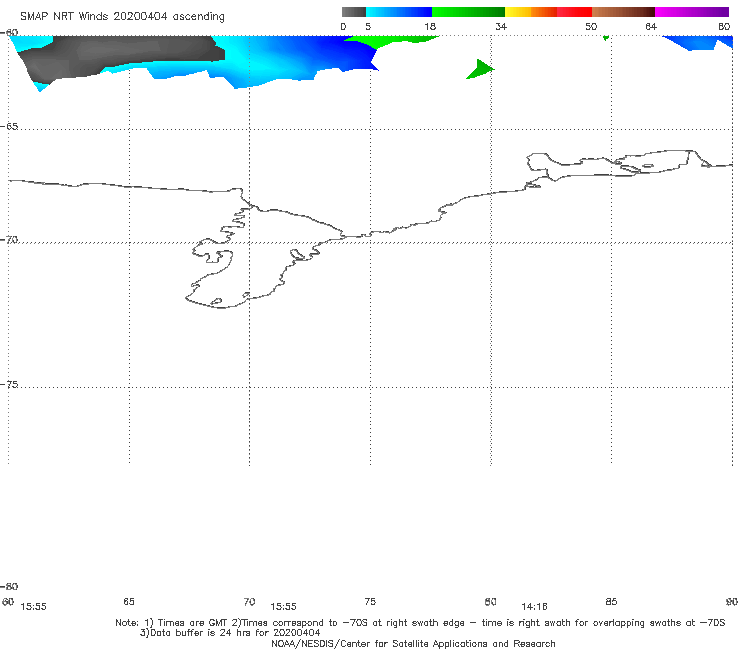Screen dimensions: 740x650
Task: Click the '-75' latitude axis label
Action: coord(9,384)
